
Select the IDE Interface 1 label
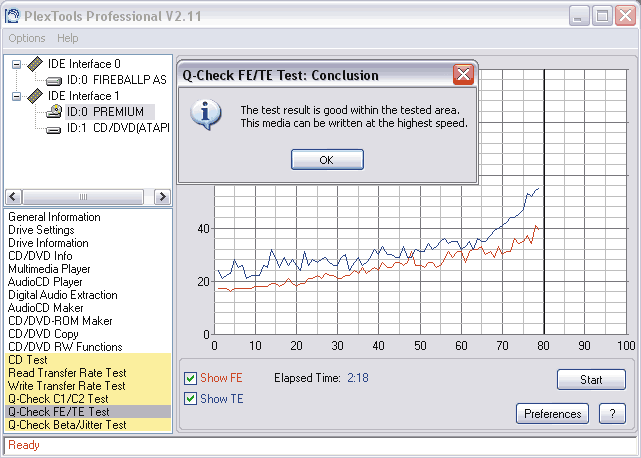[x=84, y=96]
